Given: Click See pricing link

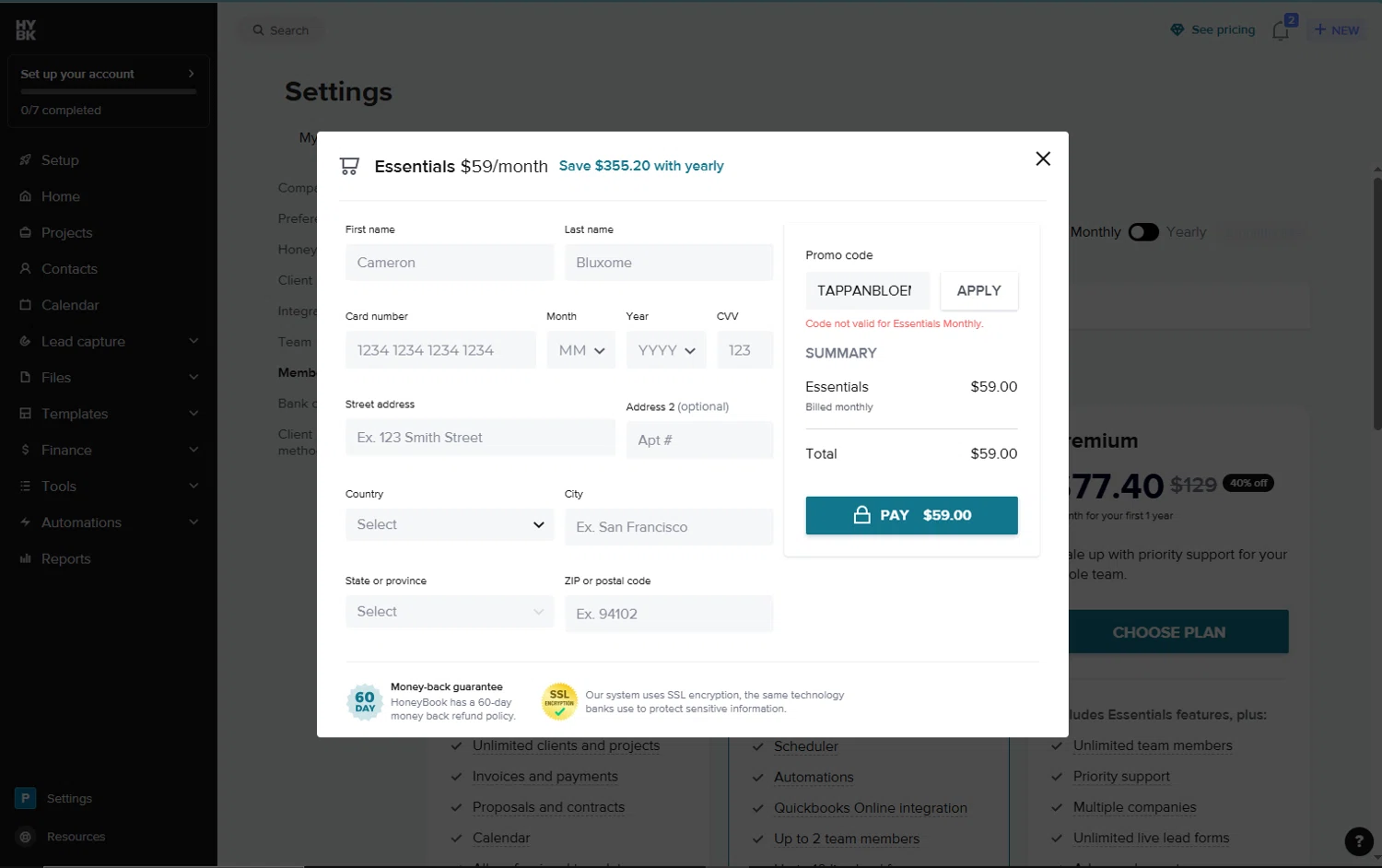Looking at the screenshot, I should coord(1223,29).
